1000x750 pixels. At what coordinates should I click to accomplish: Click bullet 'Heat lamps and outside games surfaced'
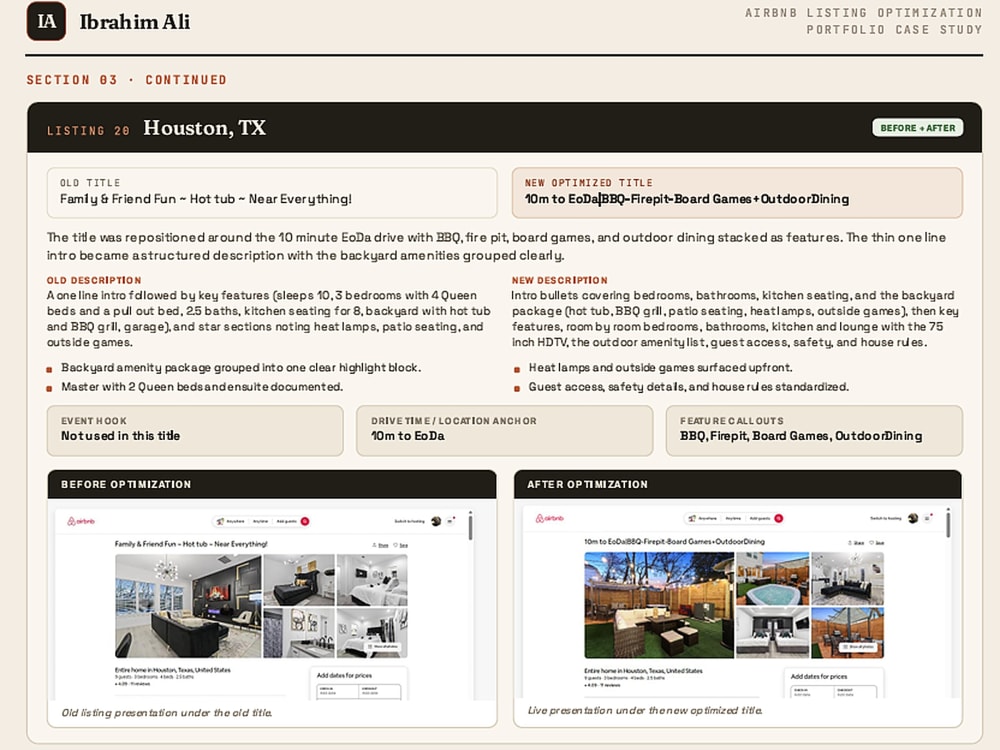(660, 367)
